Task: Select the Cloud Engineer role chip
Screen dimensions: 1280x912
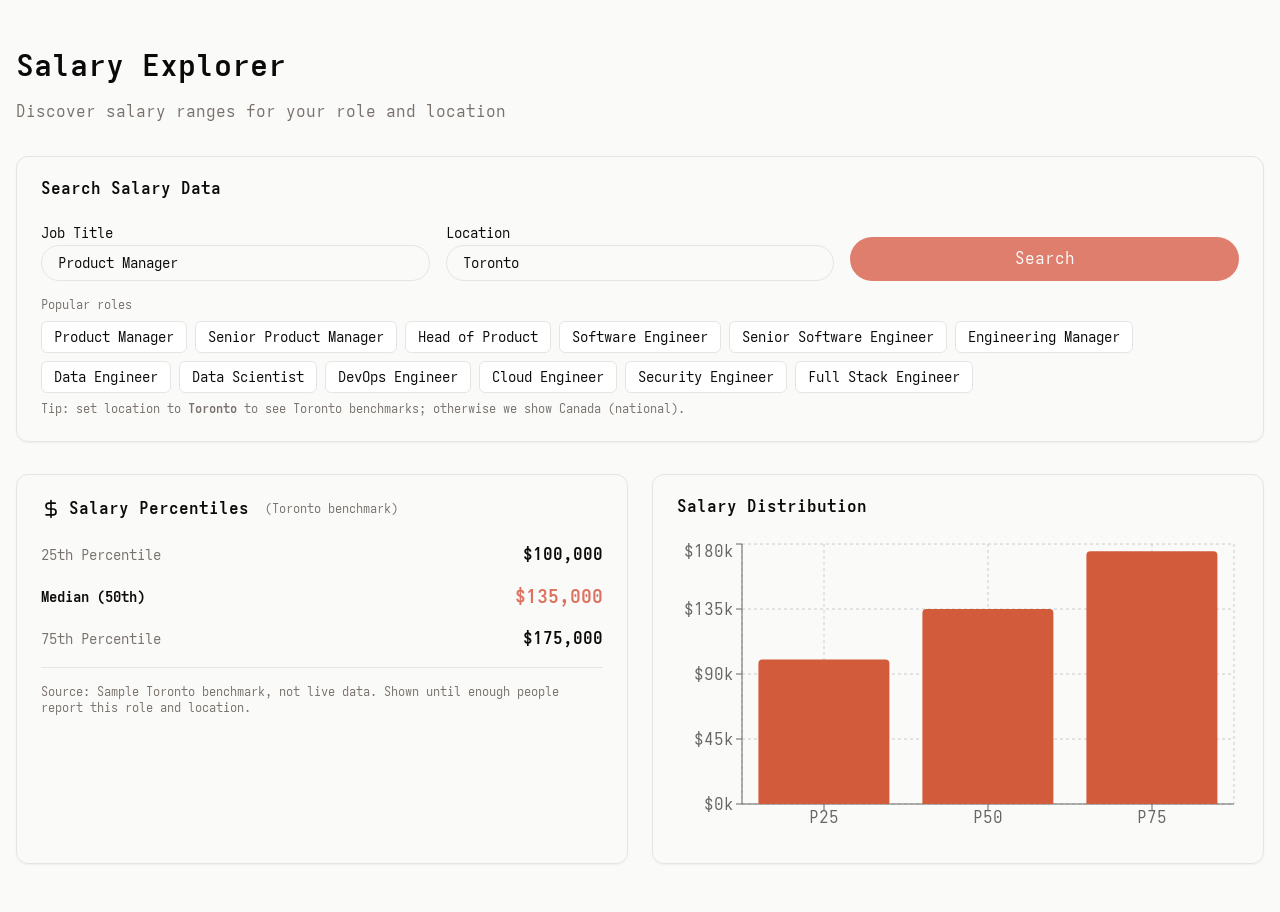Action: coord(548,377)
